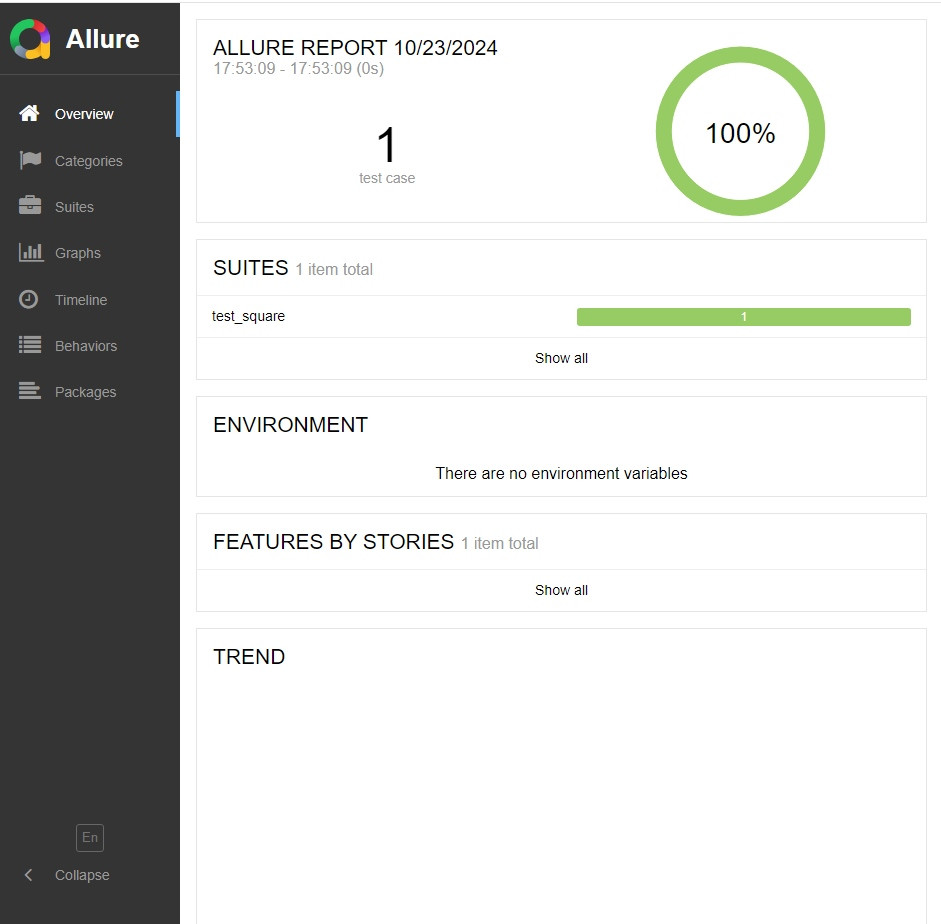This screenshot has height=924, width=941.
Task: Click 'There are no environment variables' text
Action: pos(561,473)
